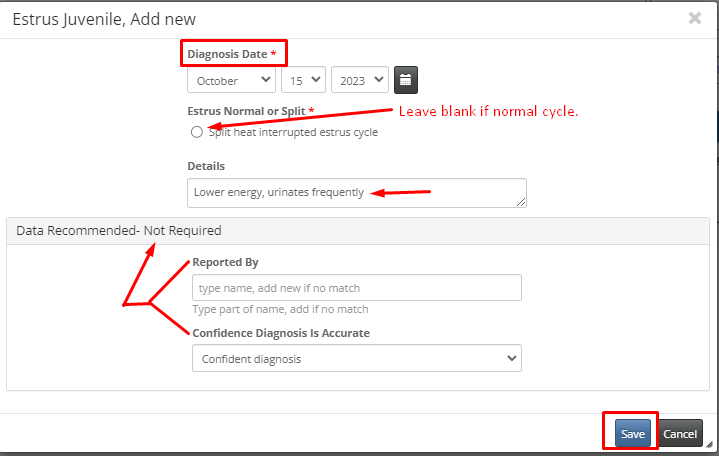Click the 'Estrus Juvenile, Add new' title

(104, 19)
